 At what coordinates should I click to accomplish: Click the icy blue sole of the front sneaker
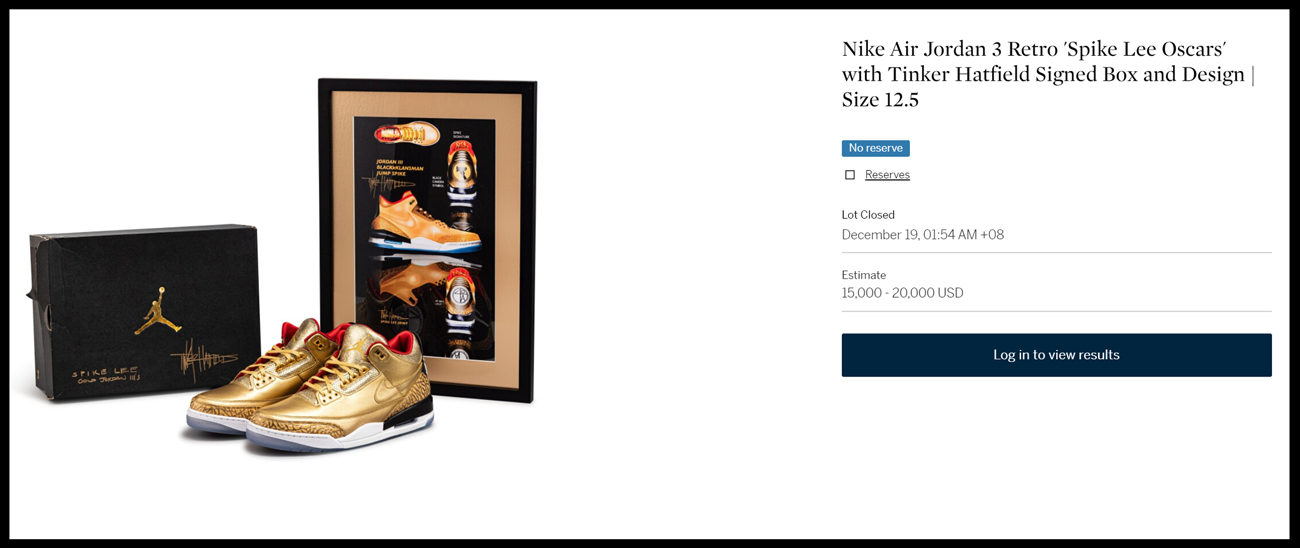click(x=340, y=437)
